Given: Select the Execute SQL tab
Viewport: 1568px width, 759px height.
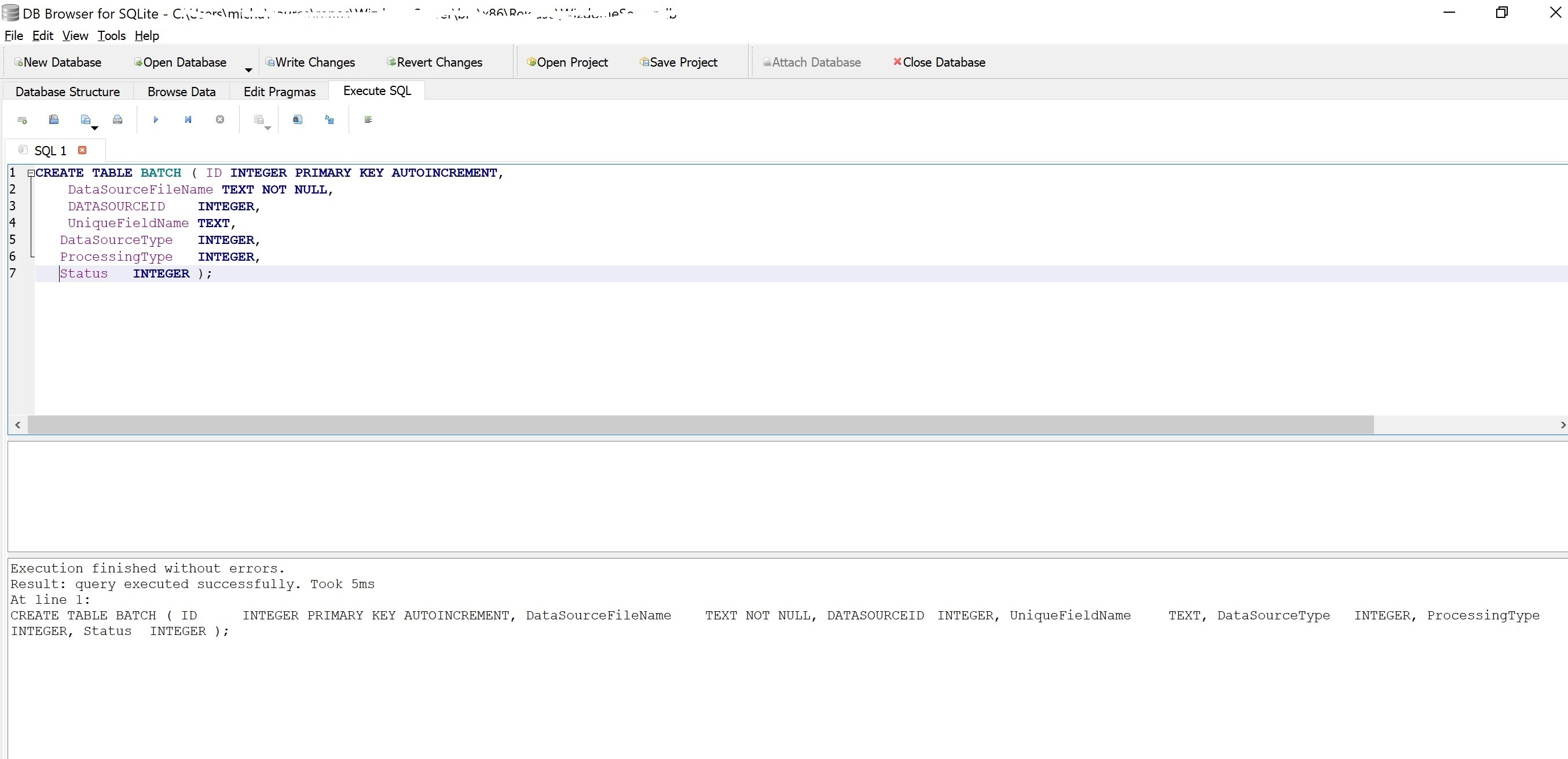Looking at the screenshot, I should tap(377, 90).
